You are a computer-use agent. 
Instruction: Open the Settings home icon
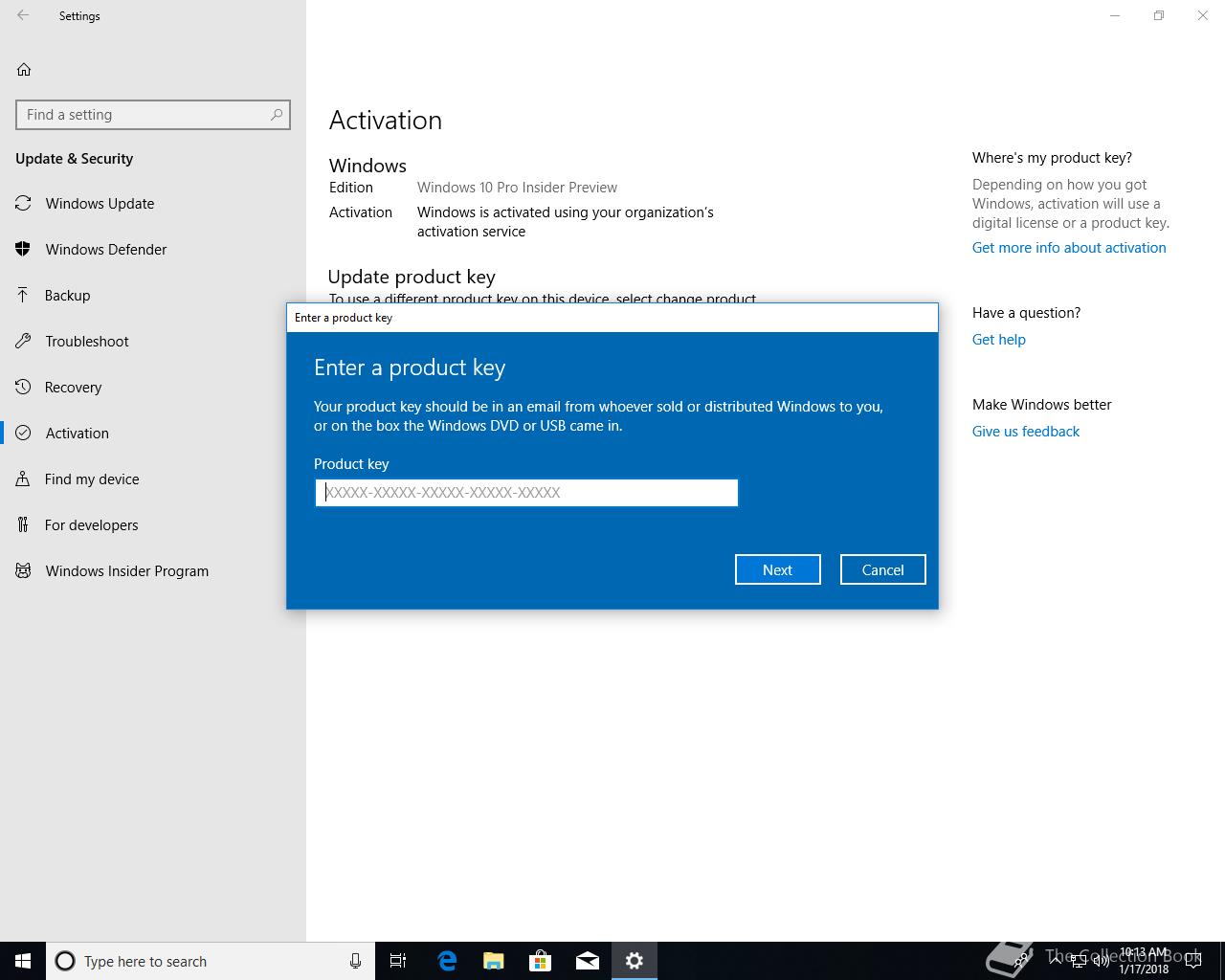coord(24,69)
